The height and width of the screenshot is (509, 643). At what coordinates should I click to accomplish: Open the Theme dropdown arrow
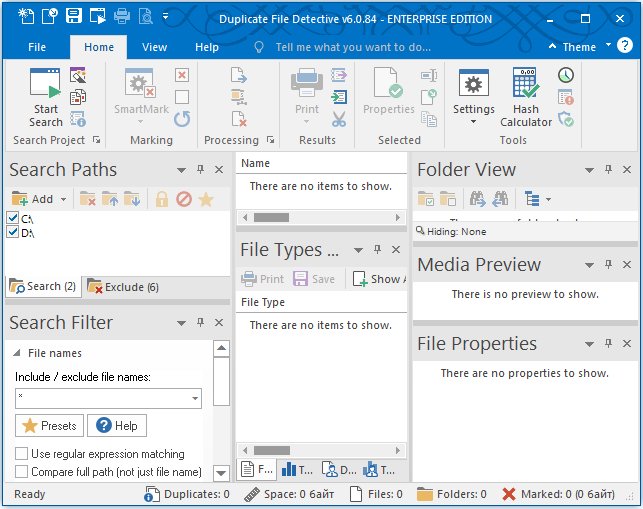point(608,45)
